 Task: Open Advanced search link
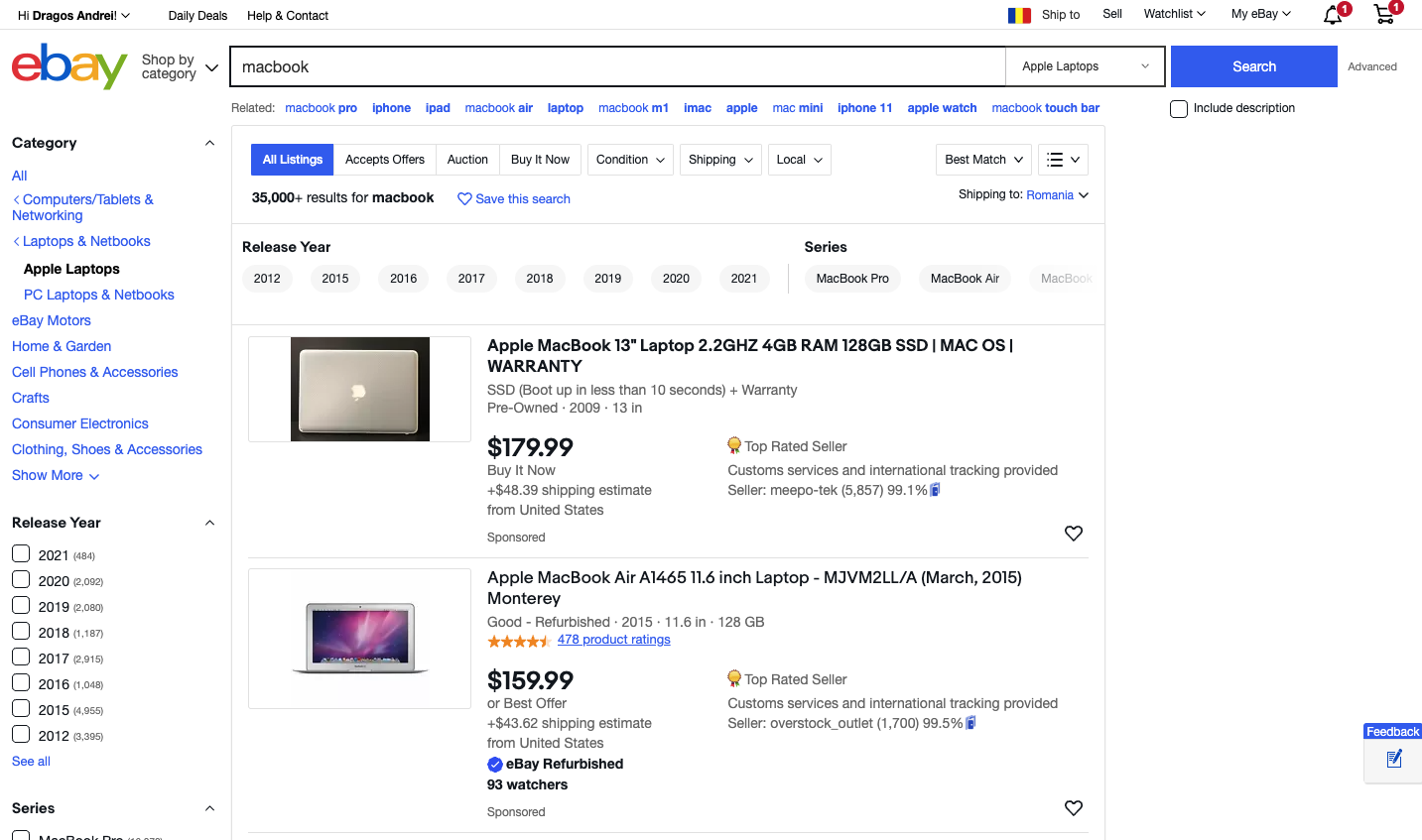tap(1372, 67)
